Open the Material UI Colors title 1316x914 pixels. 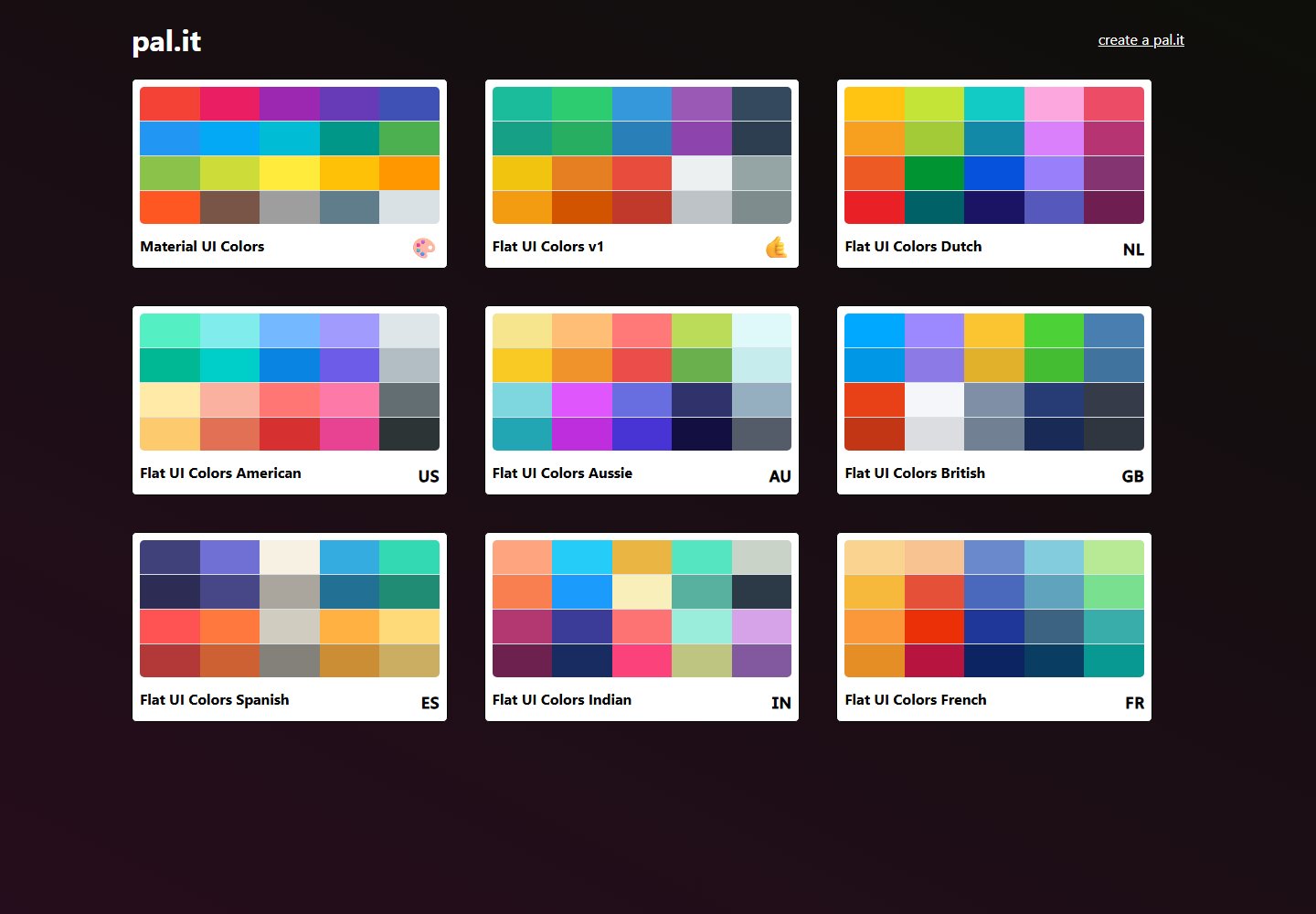click(x=202, y=247)
